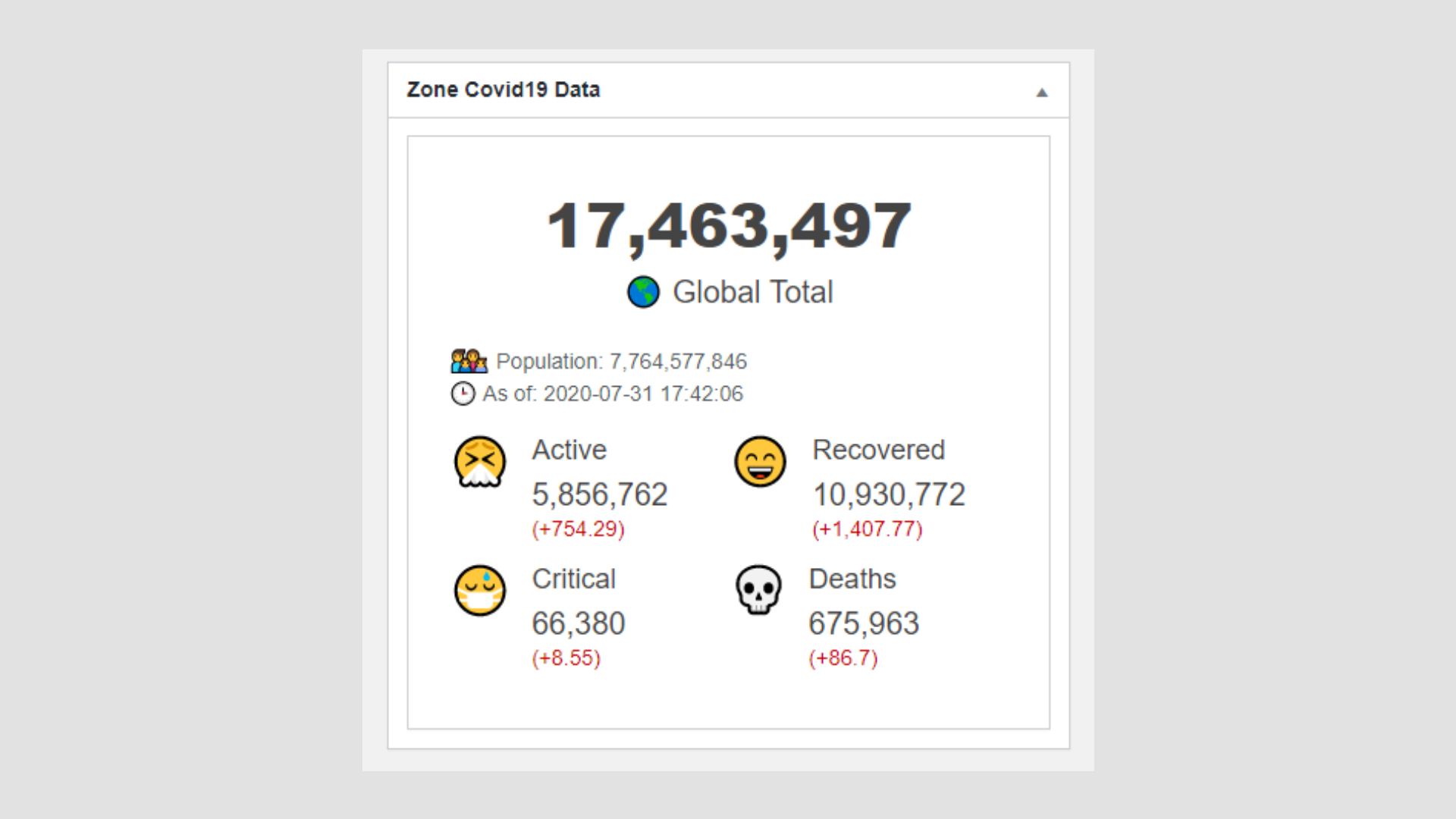Click the Zone Covid19 Data widget title
The height and width of the screenshot is (819, 1456).
pos(503,89)
